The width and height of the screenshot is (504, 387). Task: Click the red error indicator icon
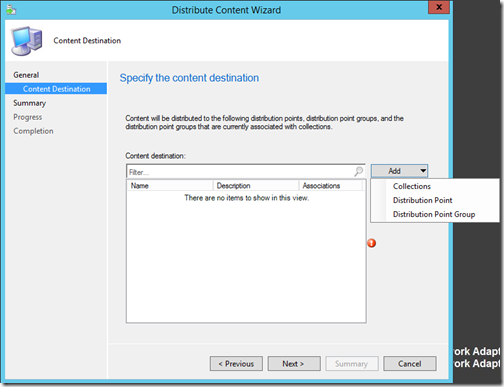point(371,243)
